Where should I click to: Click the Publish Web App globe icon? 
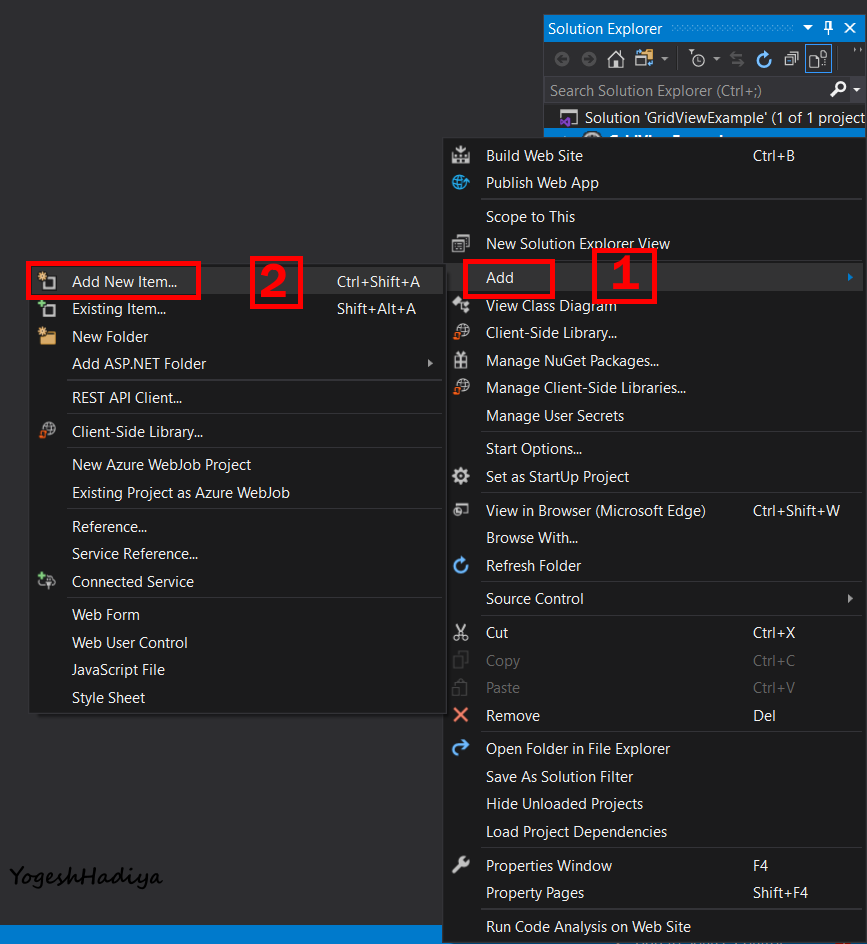coord(459,182)
